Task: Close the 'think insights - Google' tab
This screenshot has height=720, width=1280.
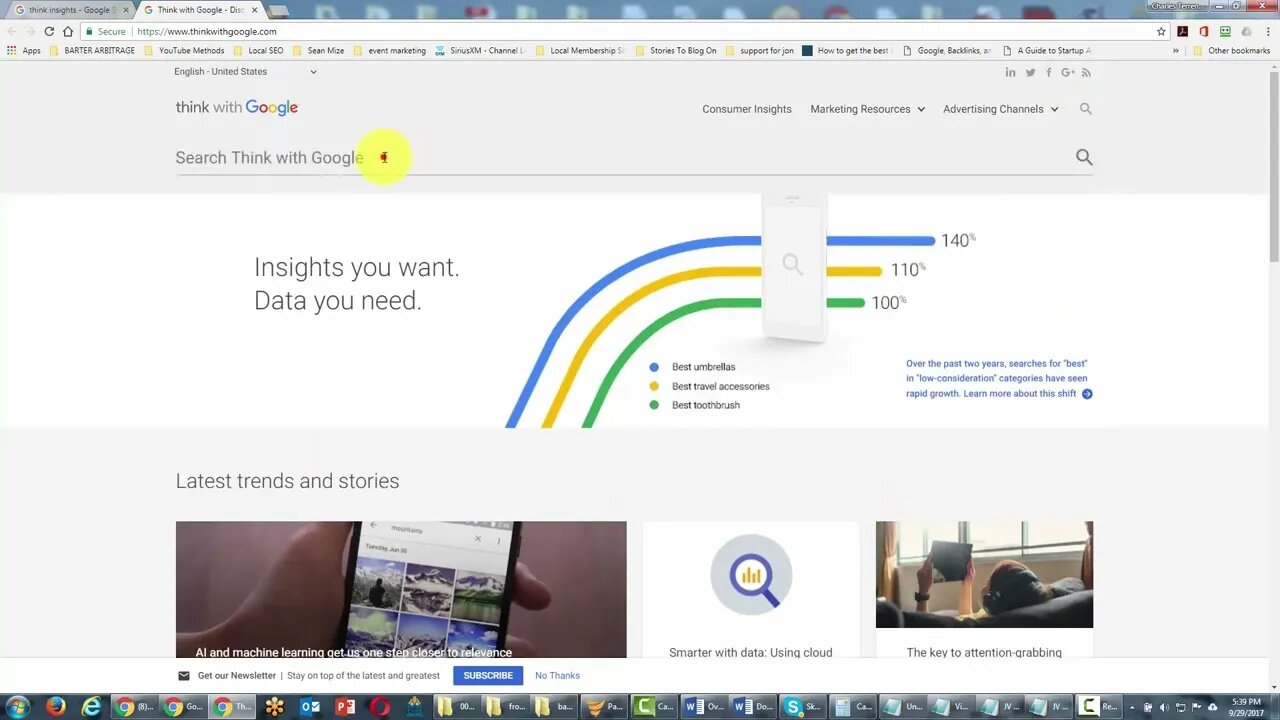Action: (125, 10)
